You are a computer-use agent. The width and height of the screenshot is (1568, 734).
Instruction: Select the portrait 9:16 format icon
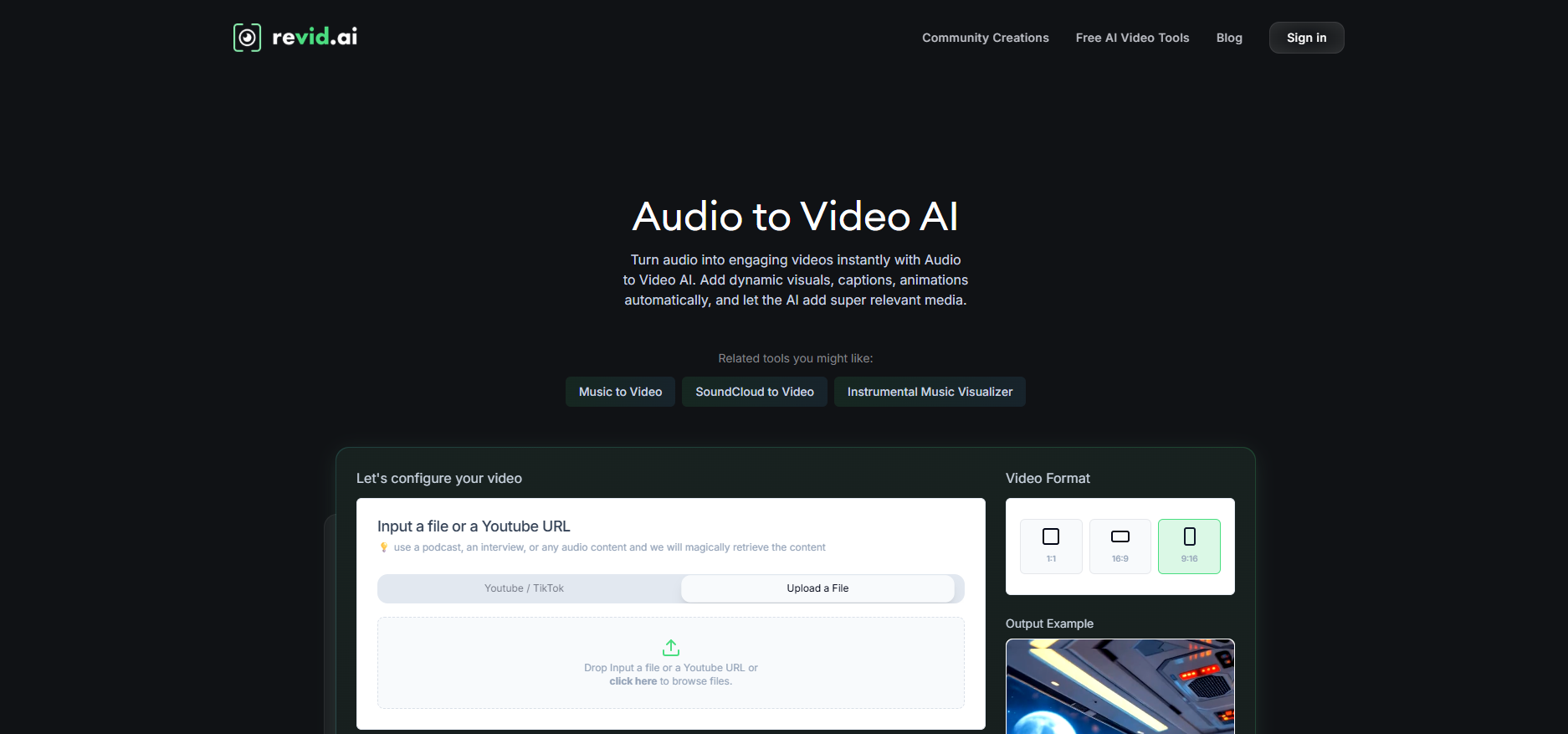[x=1189, y=537]
